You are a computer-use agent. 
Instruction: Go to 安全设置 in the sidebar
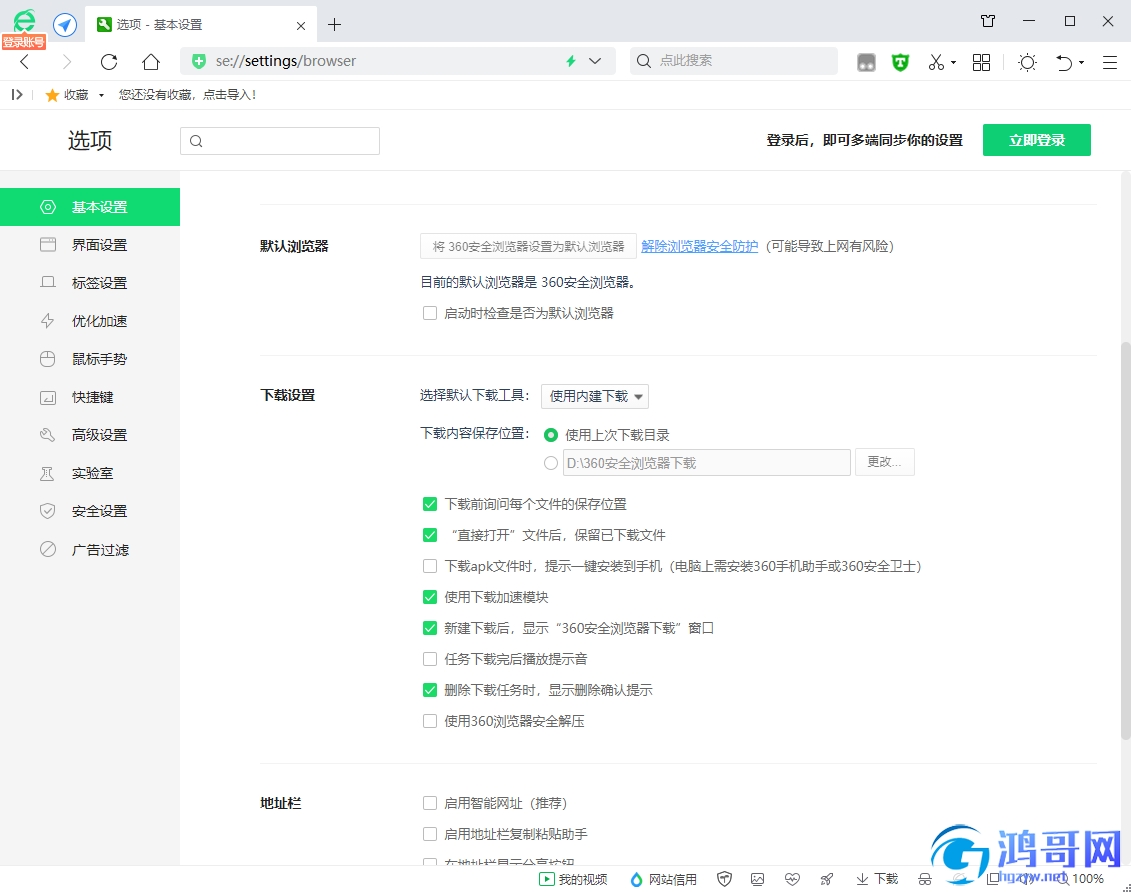point(90,511)
